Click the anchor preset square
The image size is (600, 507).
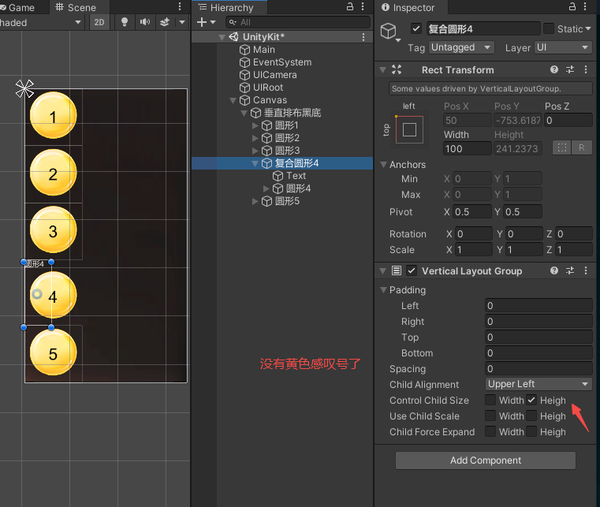point(409,130)
